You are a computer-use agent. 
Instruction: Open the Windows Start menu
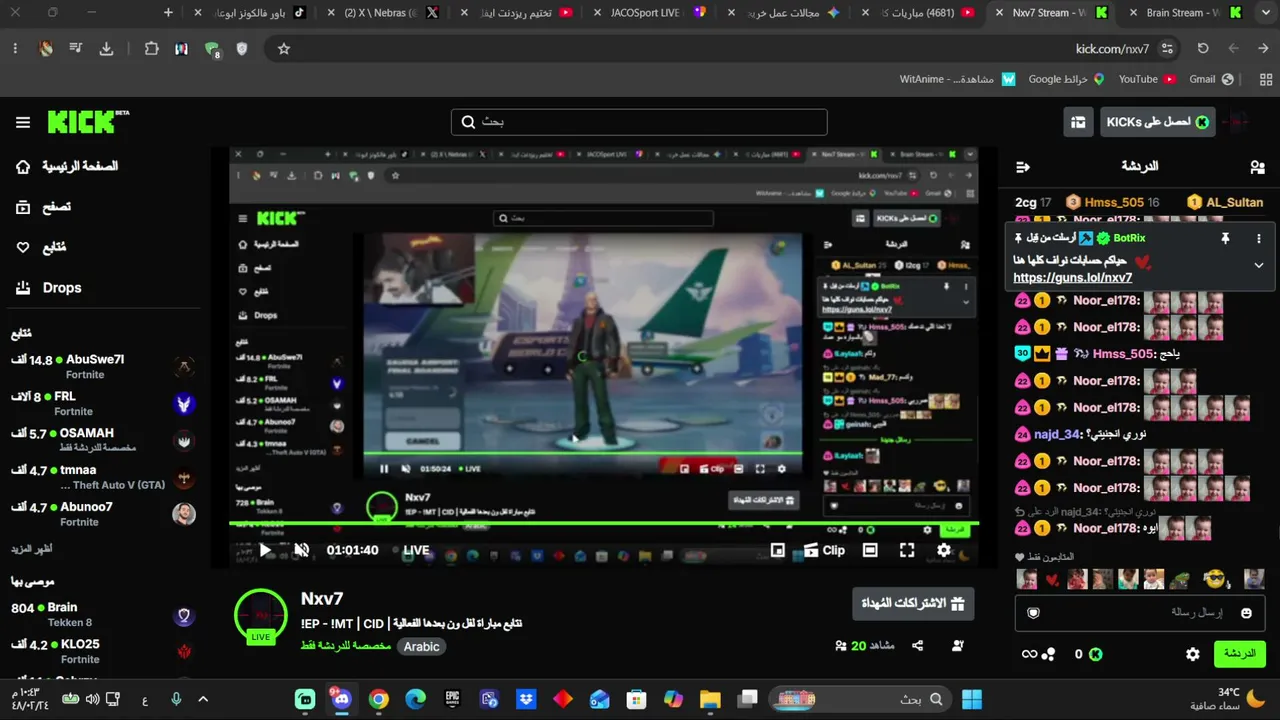pos(971,699)
